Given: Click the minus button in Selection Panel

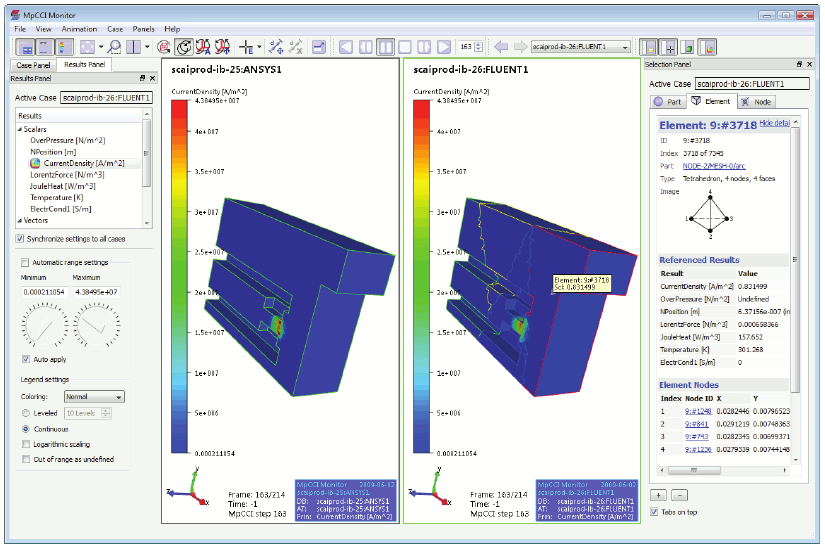Looking at the screenshot, I should 679,495.
